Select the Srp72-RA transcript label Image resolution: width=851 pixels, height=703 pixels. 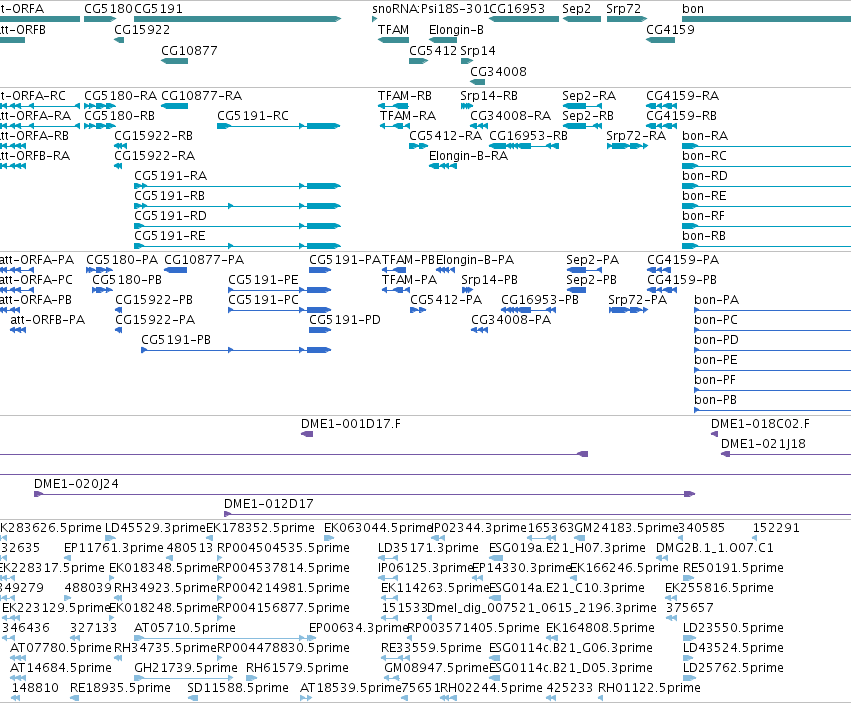click(x=636, y=136)
